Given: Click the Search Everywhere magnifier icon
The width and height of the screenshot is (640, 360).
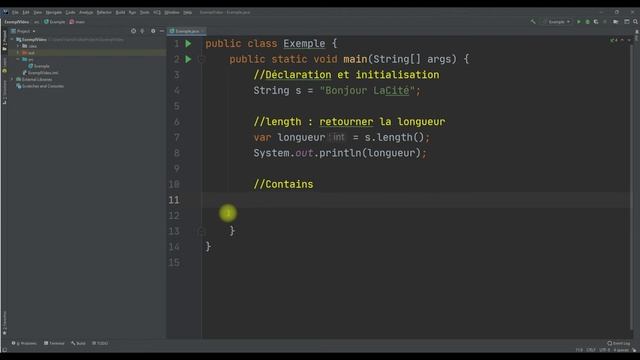Looking at the screenshot, I should pyautogui.click(x=635, y=22).
